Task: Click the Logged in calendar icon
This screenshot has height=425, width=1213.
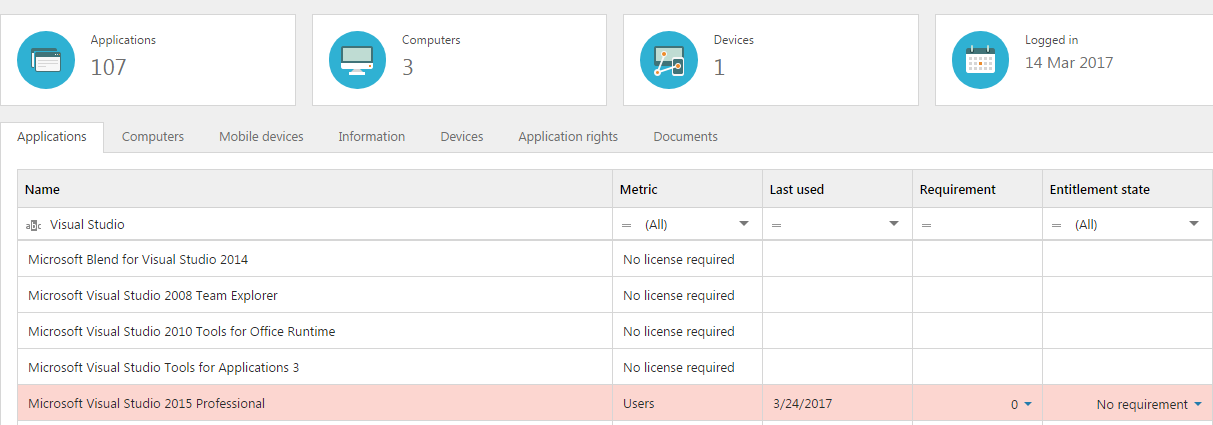Action: tap(980, 60)
